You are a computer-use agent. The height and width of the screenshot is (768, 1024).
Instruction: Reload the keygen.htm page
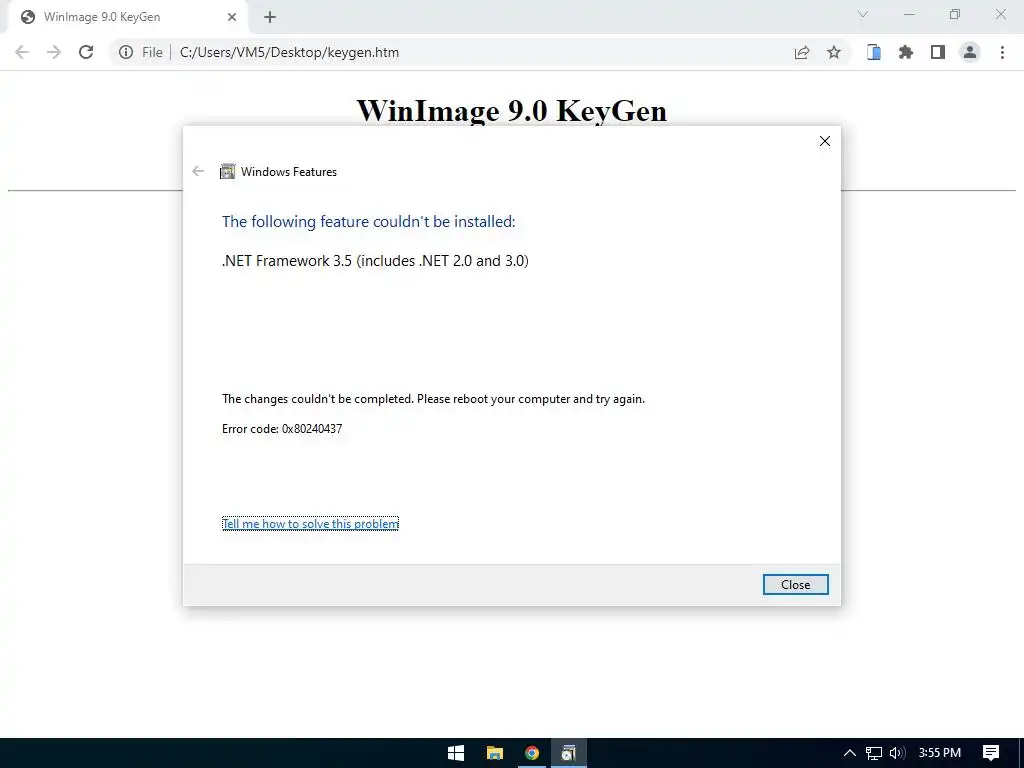[x=86, y=52]
